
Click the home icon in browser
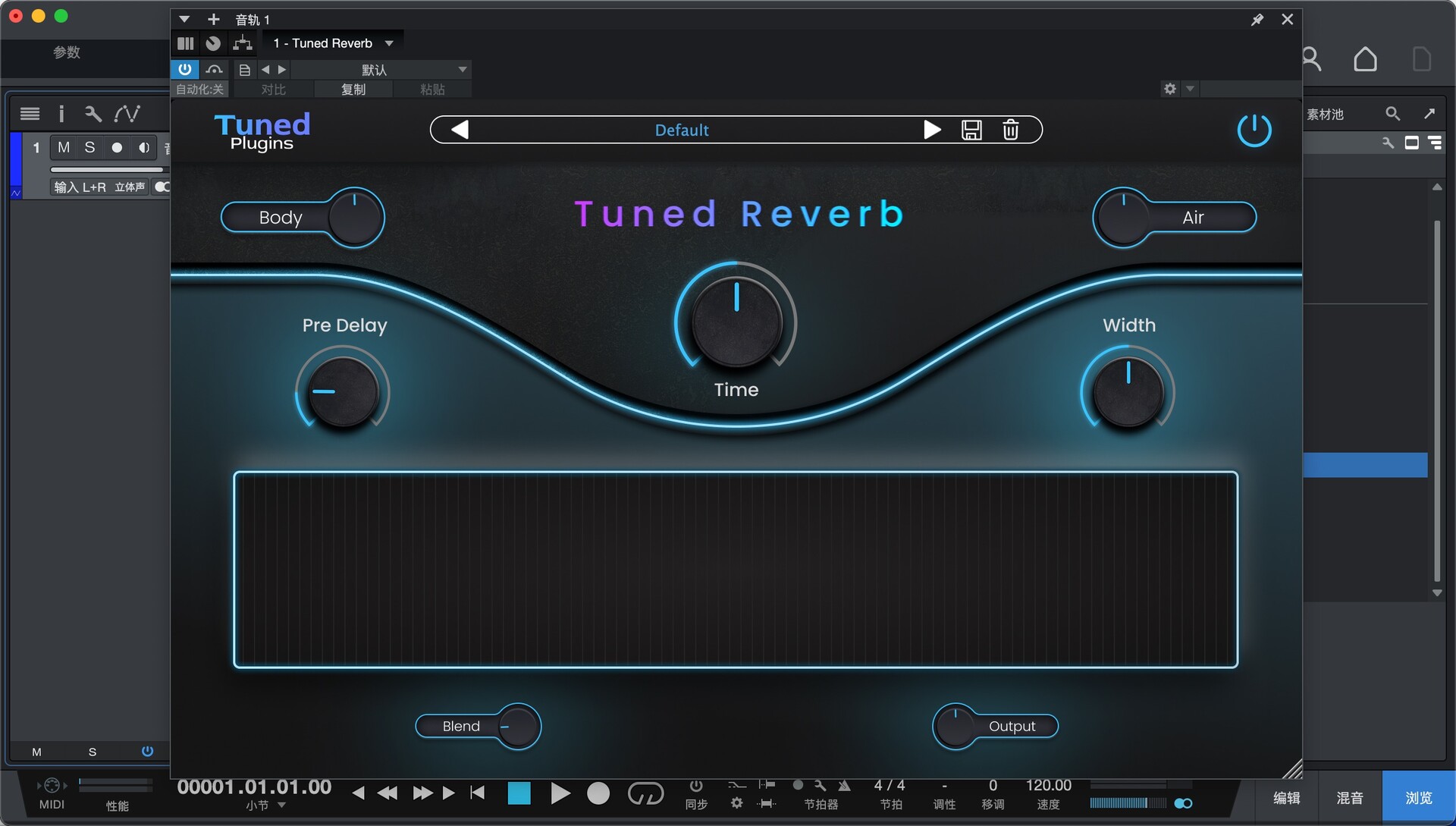(1365, 59)
